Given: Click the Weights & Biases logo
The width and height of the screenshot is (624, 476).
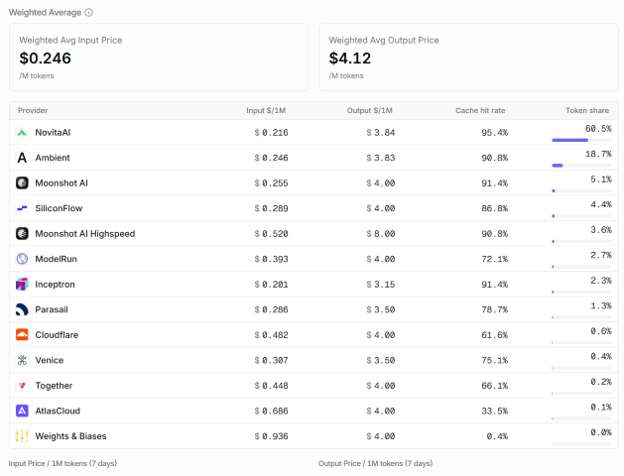Looking at the screenshot, I should click(22, 436).
